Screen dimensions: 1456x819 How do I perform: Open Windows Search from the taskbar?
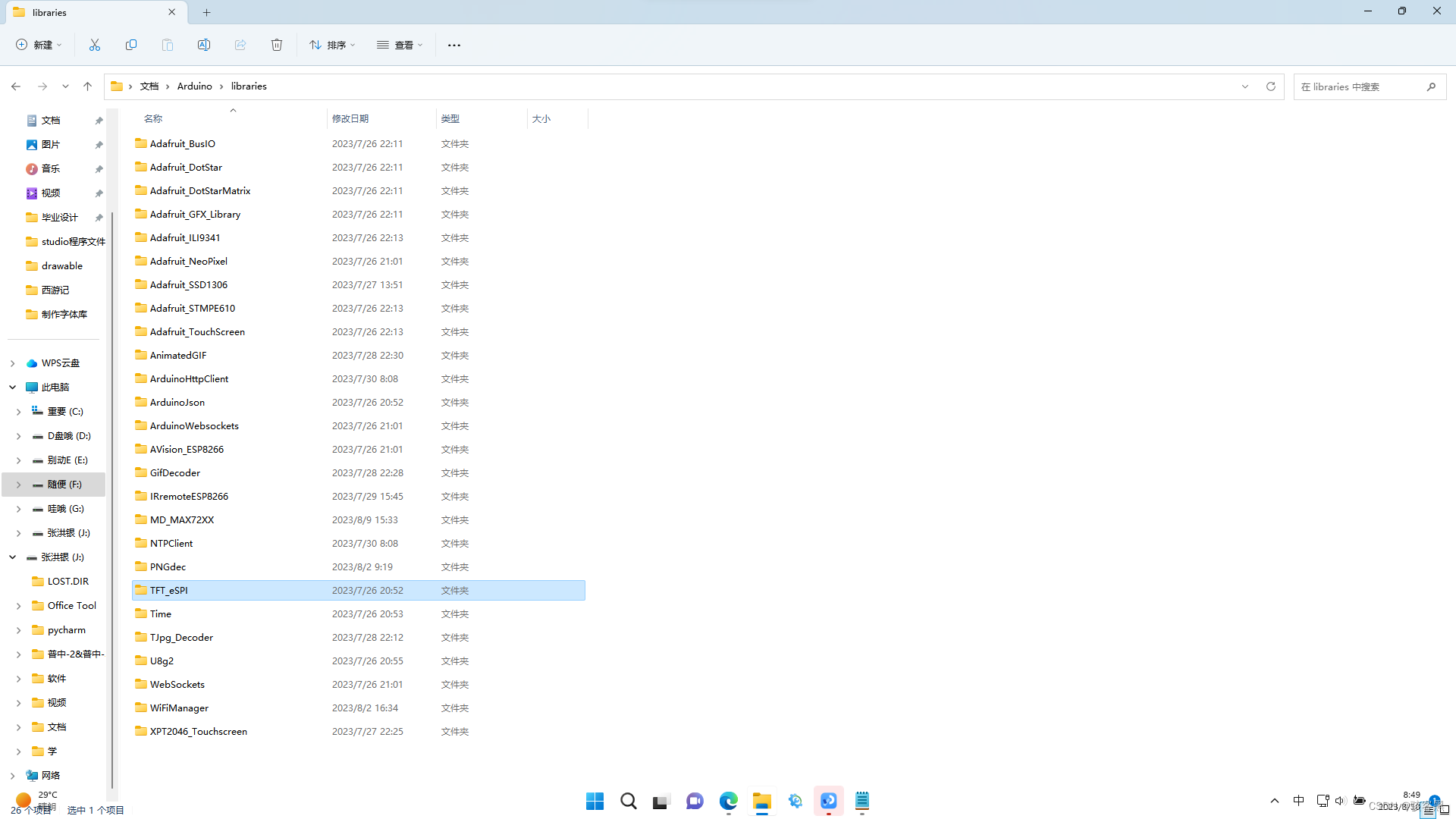click(x=628, y=801)
